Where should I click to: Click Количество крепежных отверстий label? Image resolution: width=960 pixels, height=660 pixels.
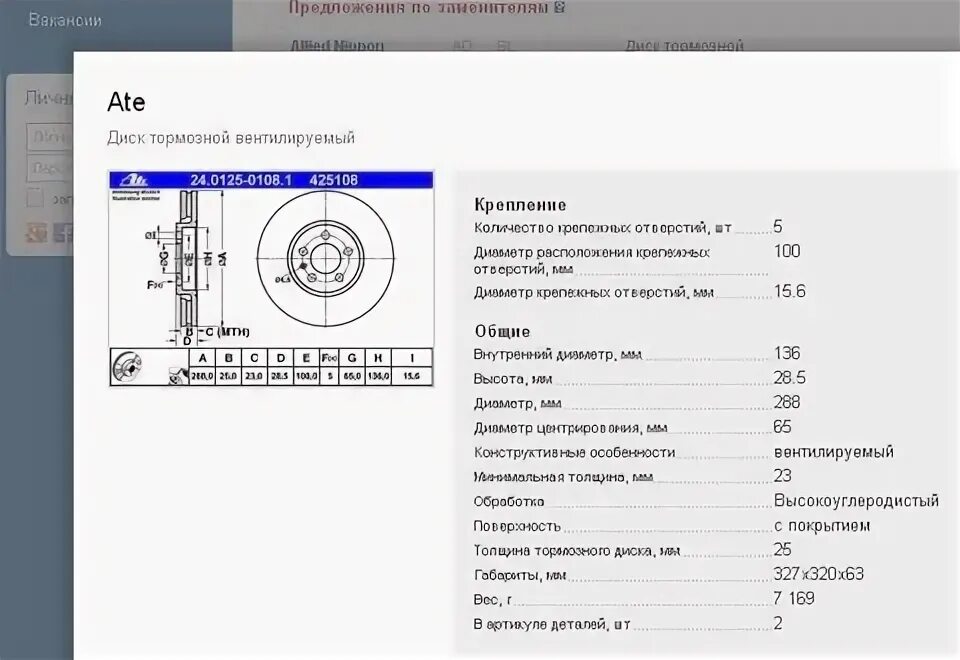click(x=603, y=228)
